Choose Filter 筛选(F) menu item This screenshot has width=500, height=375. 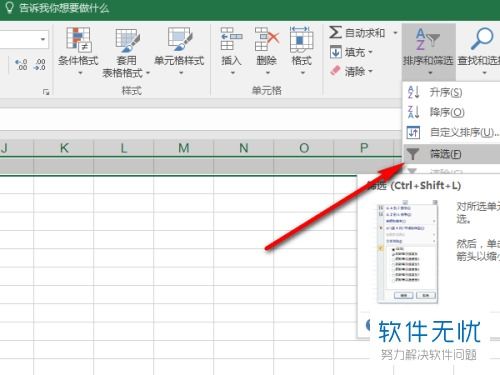[x=452, y=154]
